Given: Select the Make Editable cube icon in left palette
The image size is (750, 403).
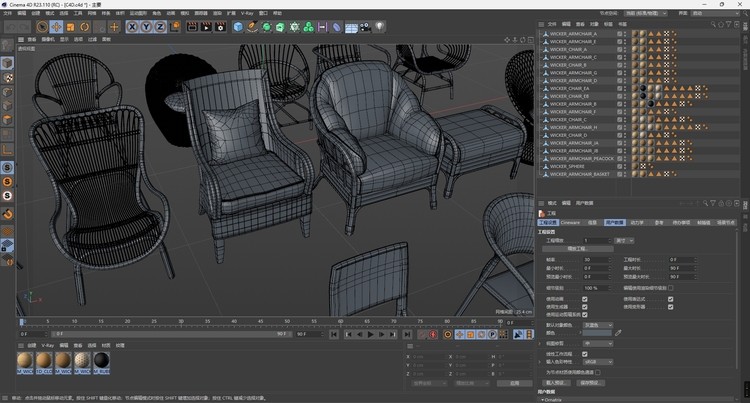Looking at the screenshot, I should coord(7,63).
